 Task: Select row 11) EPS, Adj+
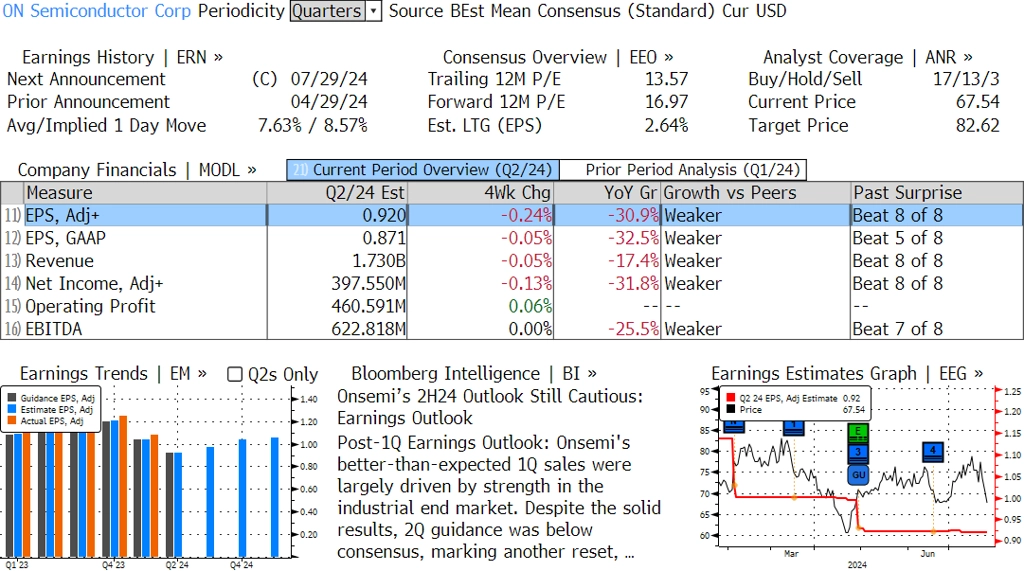511,215
